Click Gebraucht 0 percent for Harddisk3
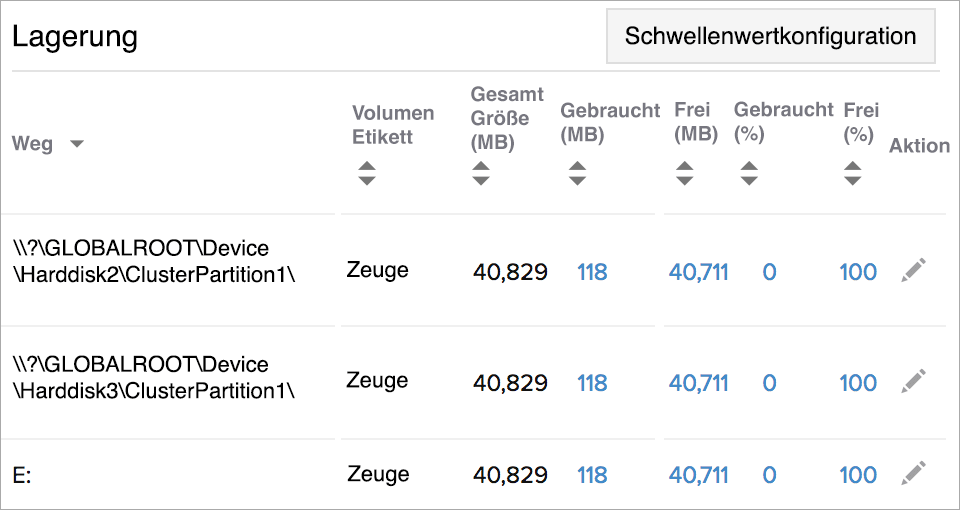The height and width of the screenshot is (510, 960). click(769, 383)
